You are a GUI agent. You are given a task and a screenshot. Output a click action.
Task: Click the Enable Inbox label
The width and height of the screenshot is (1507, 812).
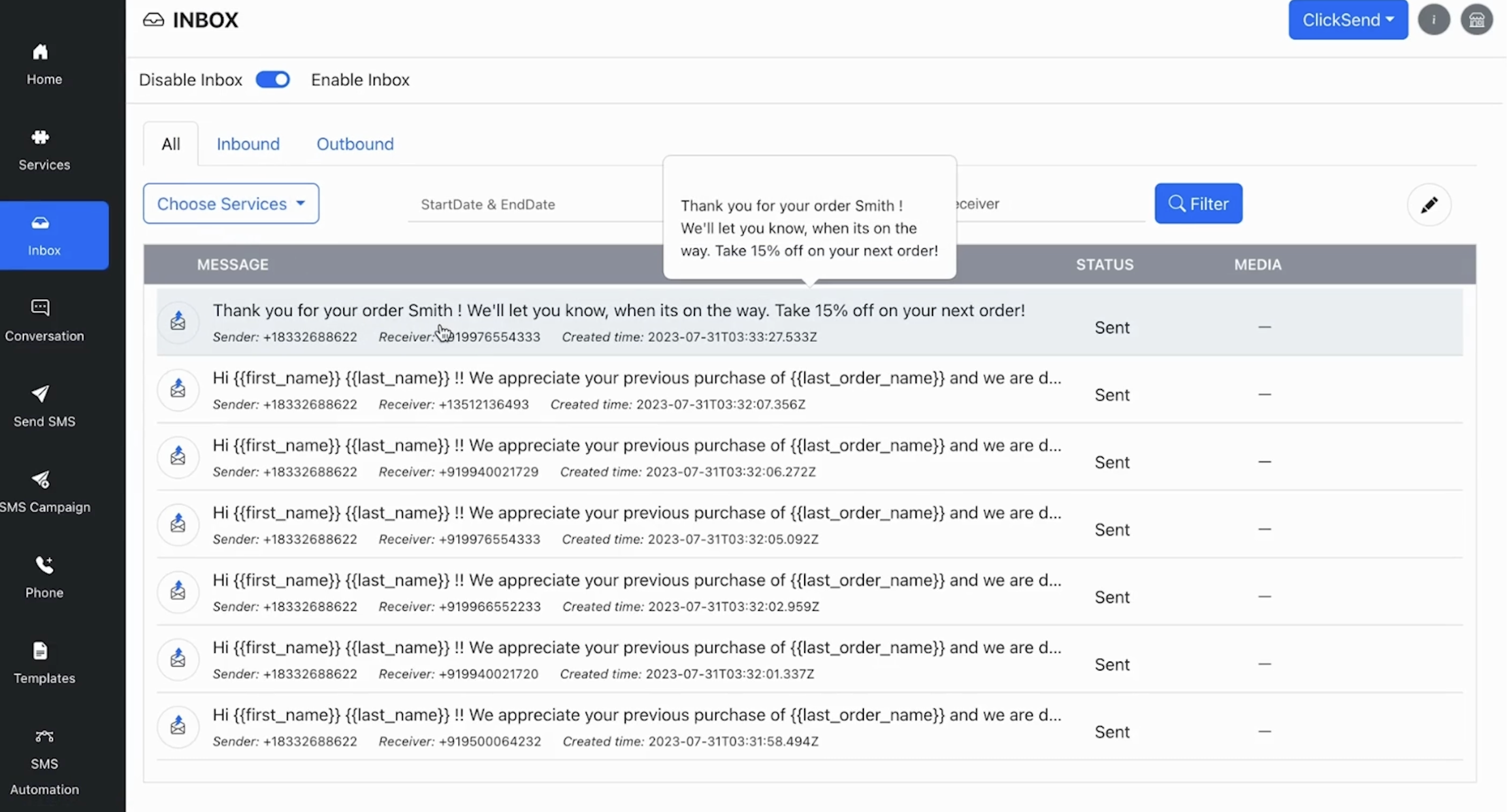pos(360,80)
